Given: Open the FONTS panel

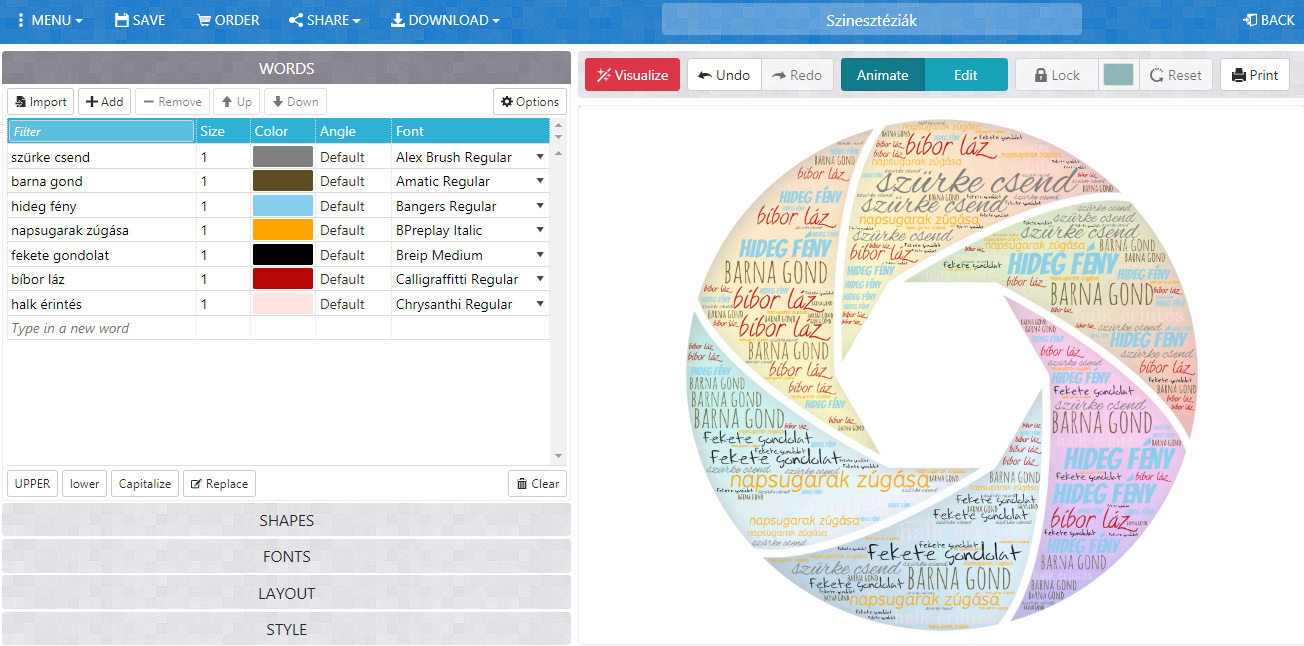Looking at the screenshot, I should (287, 557).
